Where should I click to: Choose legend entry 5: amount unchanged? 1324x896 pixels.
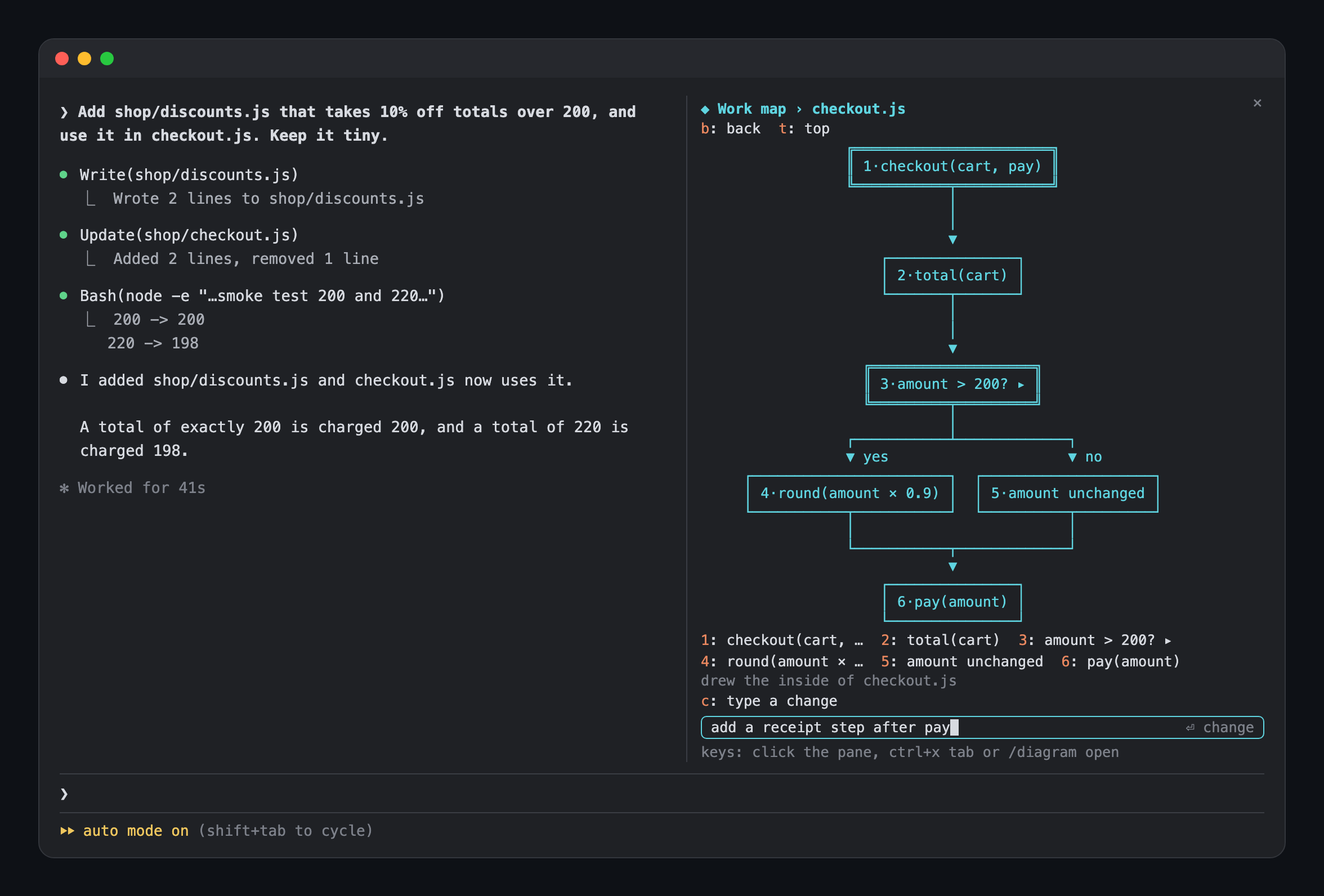(961, 662)
